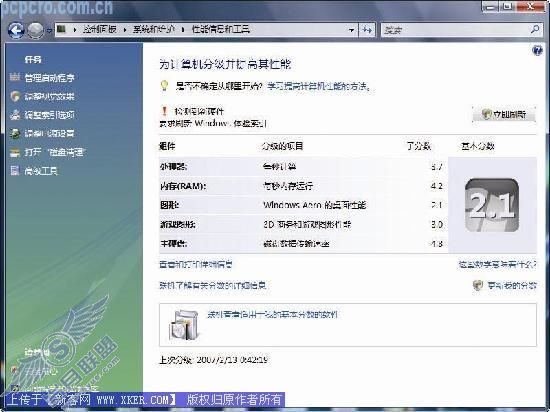Image resolution: width=550 pixels, height=412 pixels.
Task: Open the 调整视觉效果 task link
Action: pos(49,96)
